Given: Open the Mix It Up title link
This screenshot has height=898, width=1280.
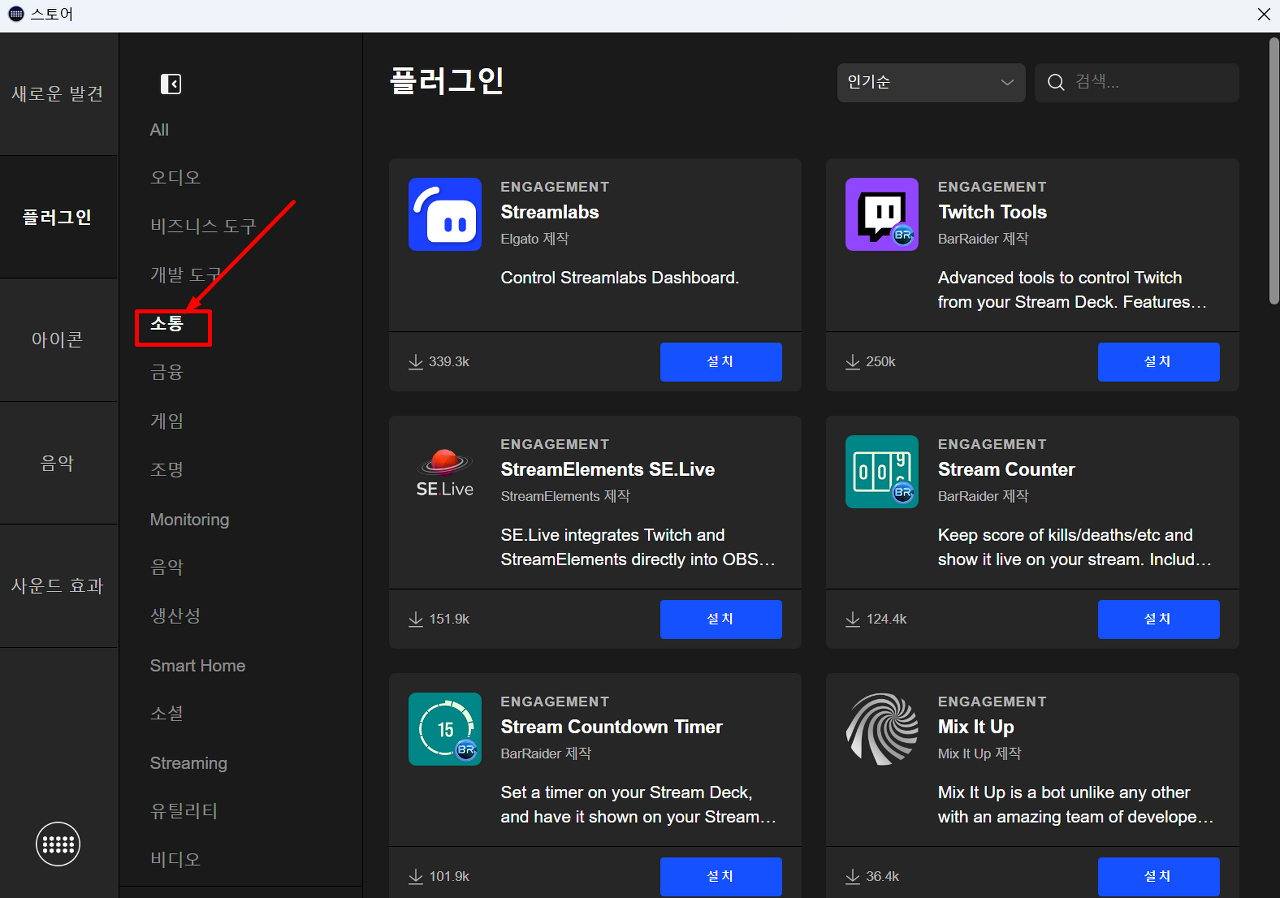Looking at the screenshot, I should pos(976,727).
